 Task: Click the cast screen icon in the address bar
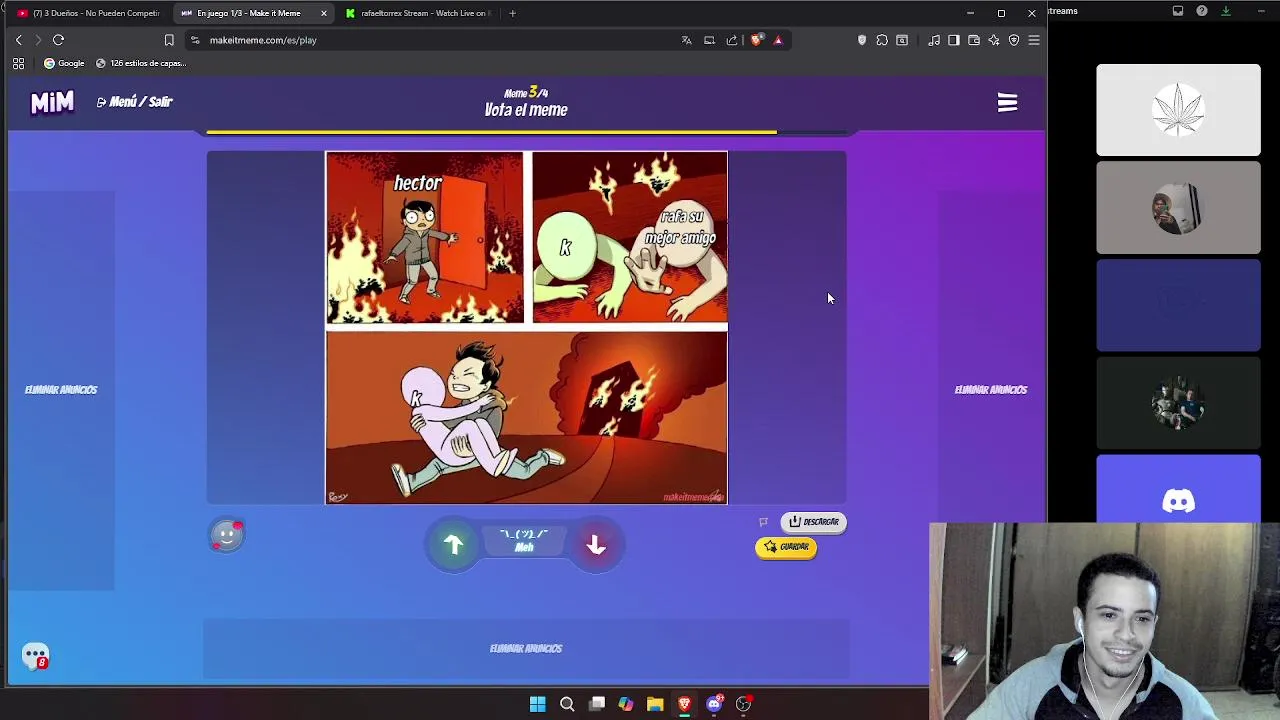[709, 40]
